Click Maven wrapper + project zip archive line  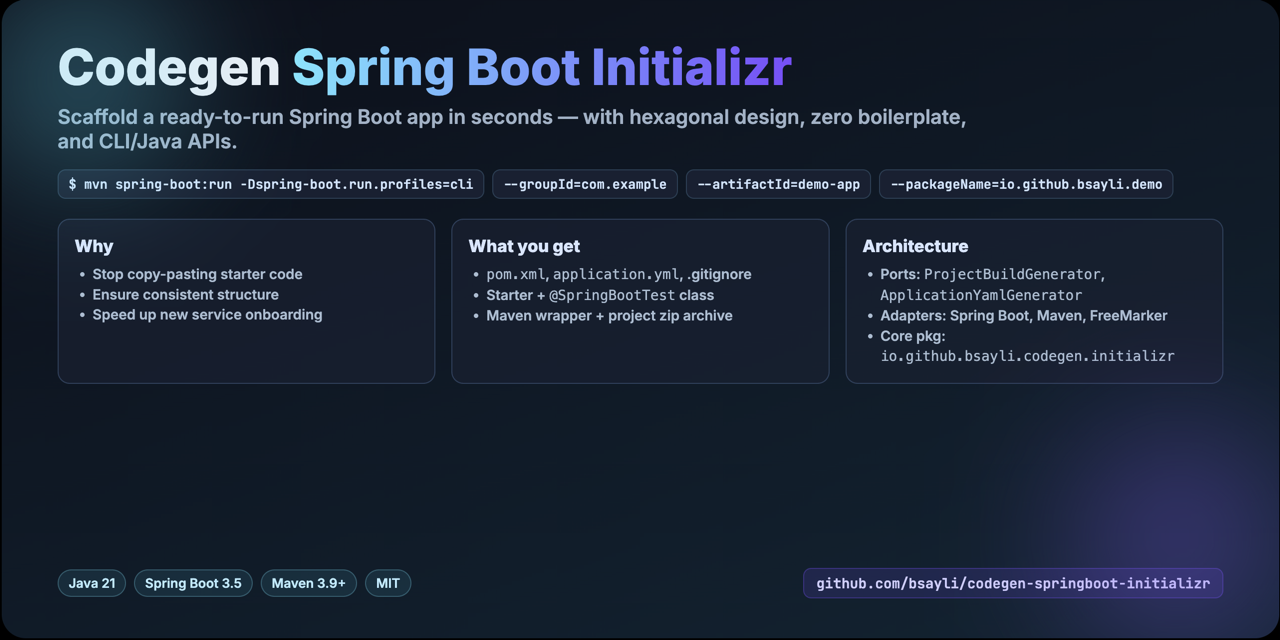pos(609,315)
